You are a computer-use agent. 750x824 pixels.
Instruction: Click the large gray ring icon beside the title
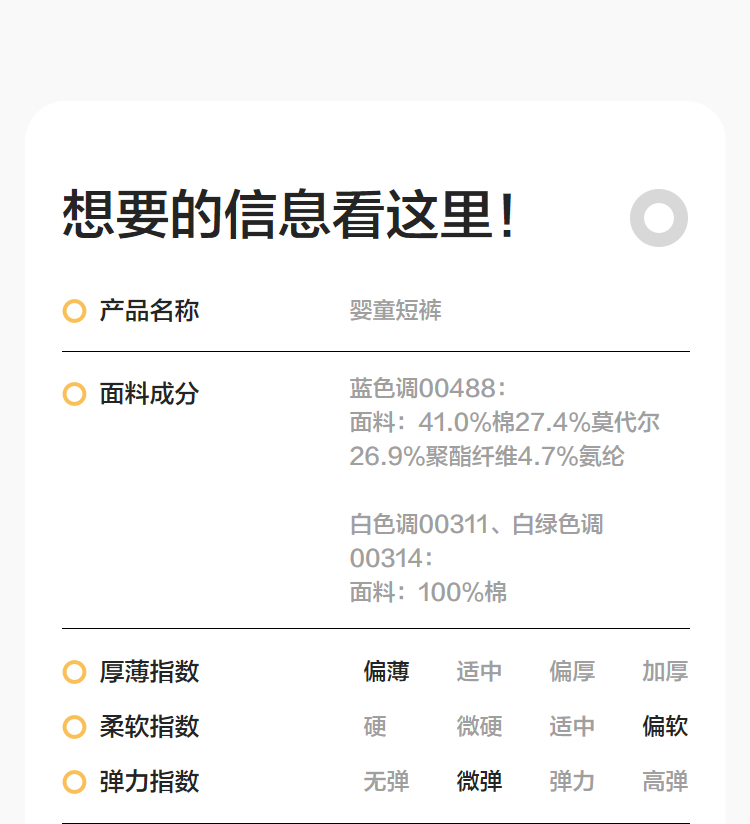[x=659, y=217]
